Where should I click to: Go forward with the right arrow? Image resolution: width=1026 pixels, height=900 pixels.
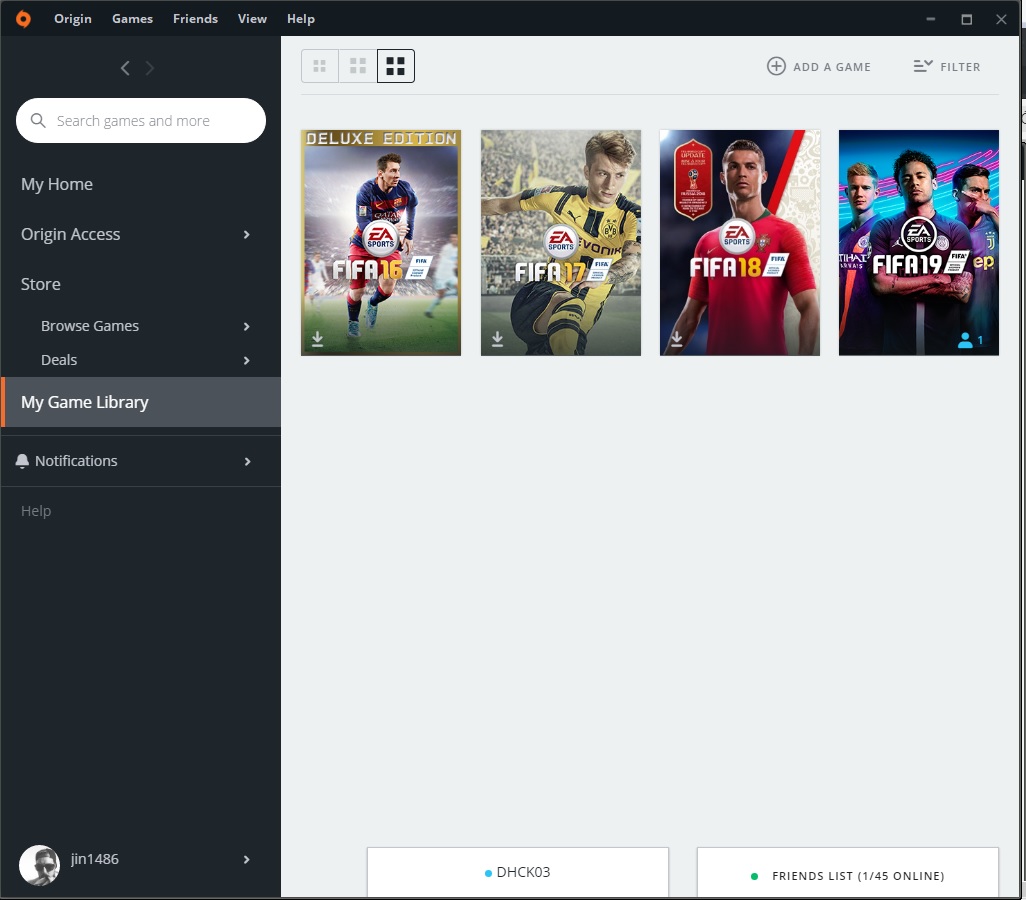pos(149,67)
